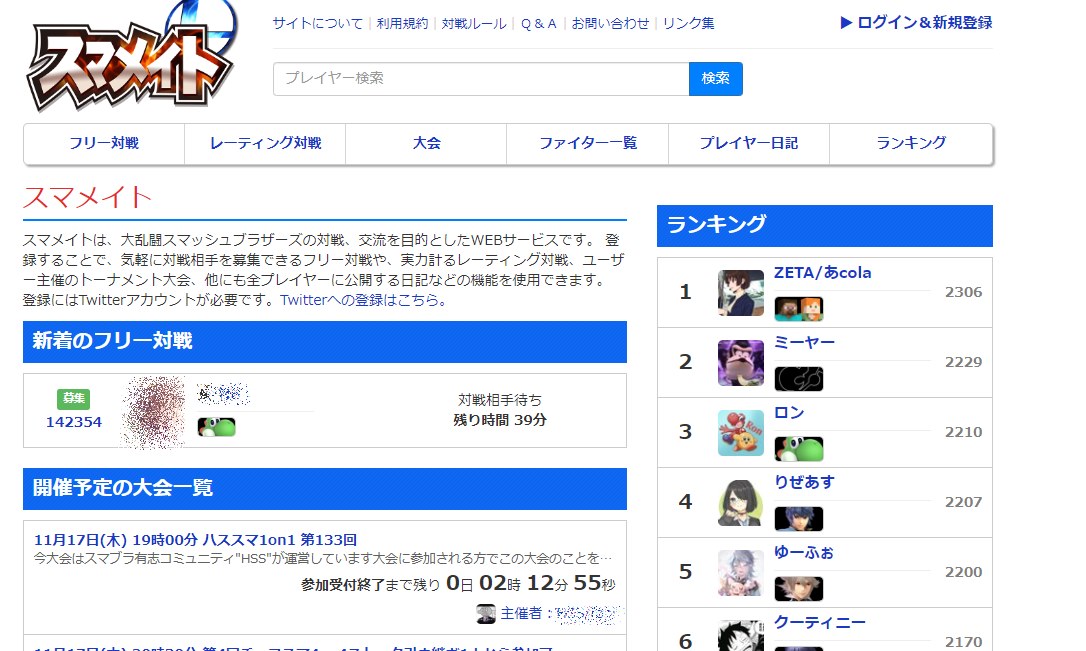Click the rating value 2306
The image size is (1086, 651).
963,292
